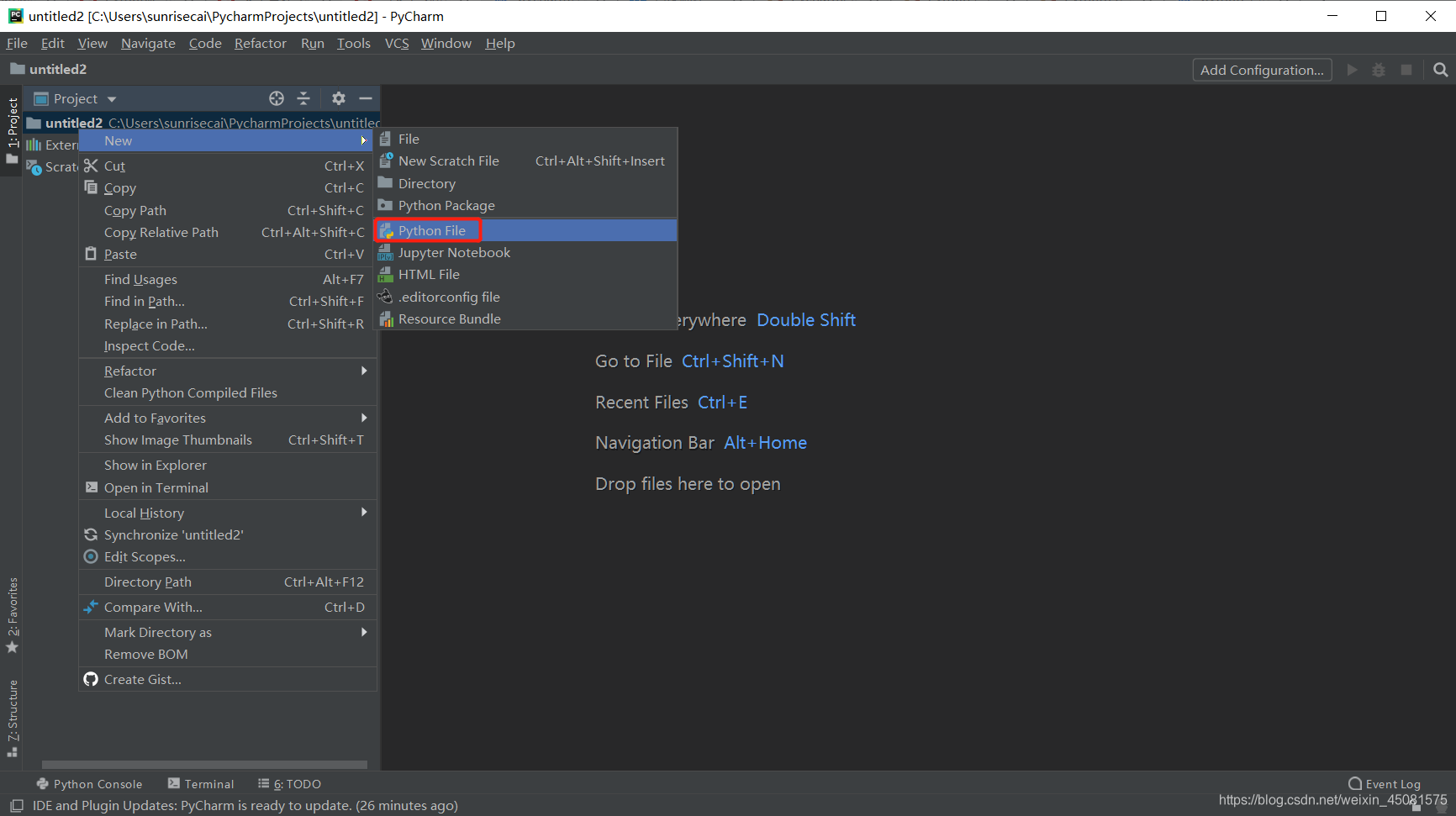Hide the Project tool window
The height and width of the screenshot is (816, 1456).
coord(366,98)
